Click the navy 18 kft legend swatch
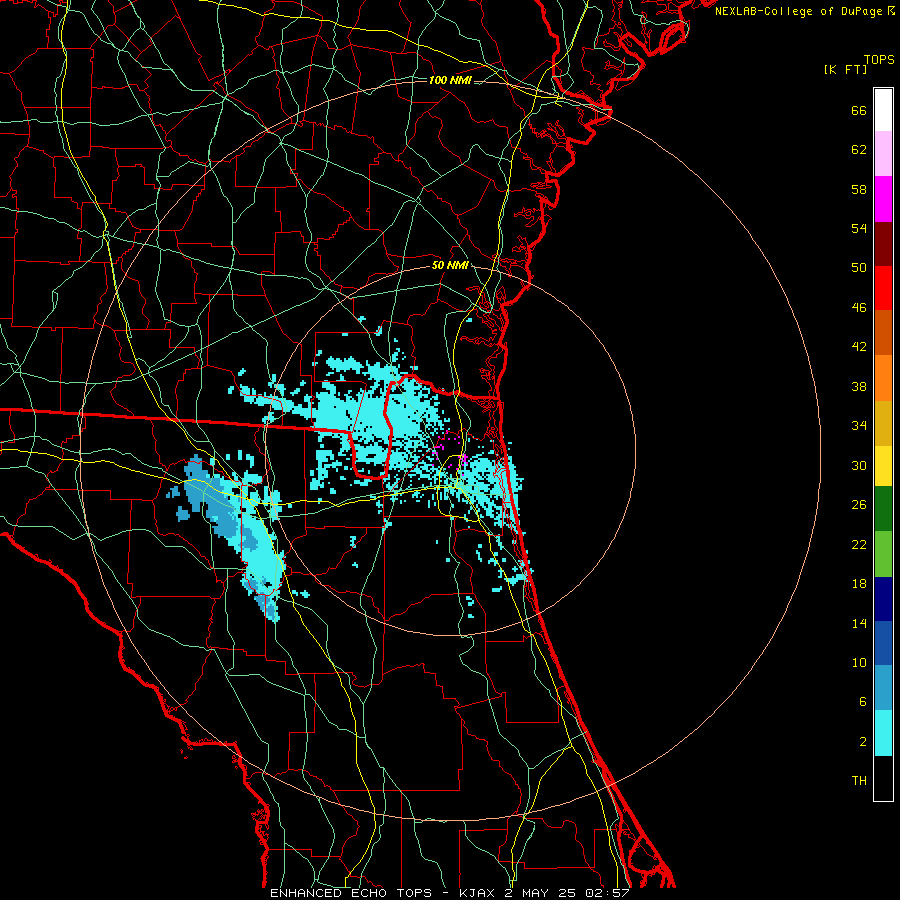 tap(883, 599)
